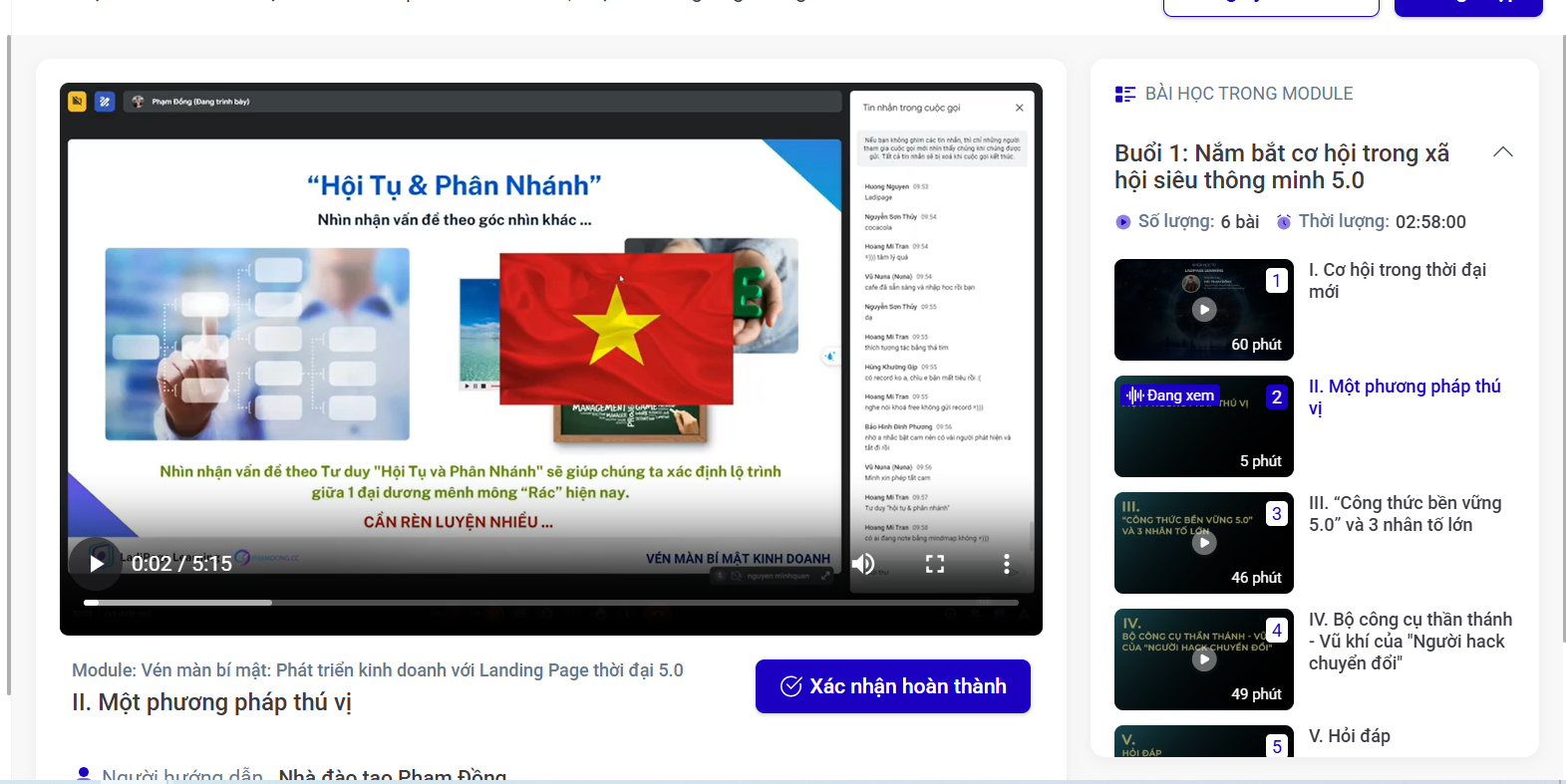Click the Đang xem now-watching badge

tap(1170, 395)
